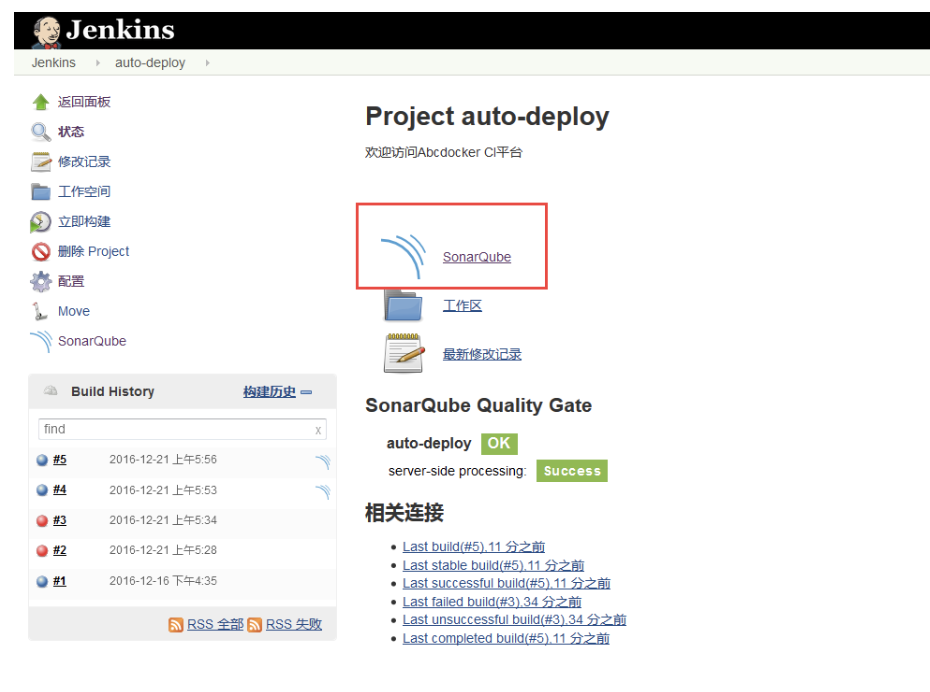Click the large SonarQube icon in main panel

(403, 256)
